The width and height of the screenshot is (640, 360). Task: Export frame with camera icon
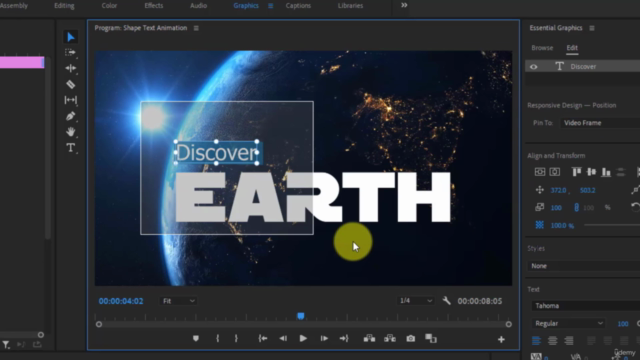(x=411, y=338)
